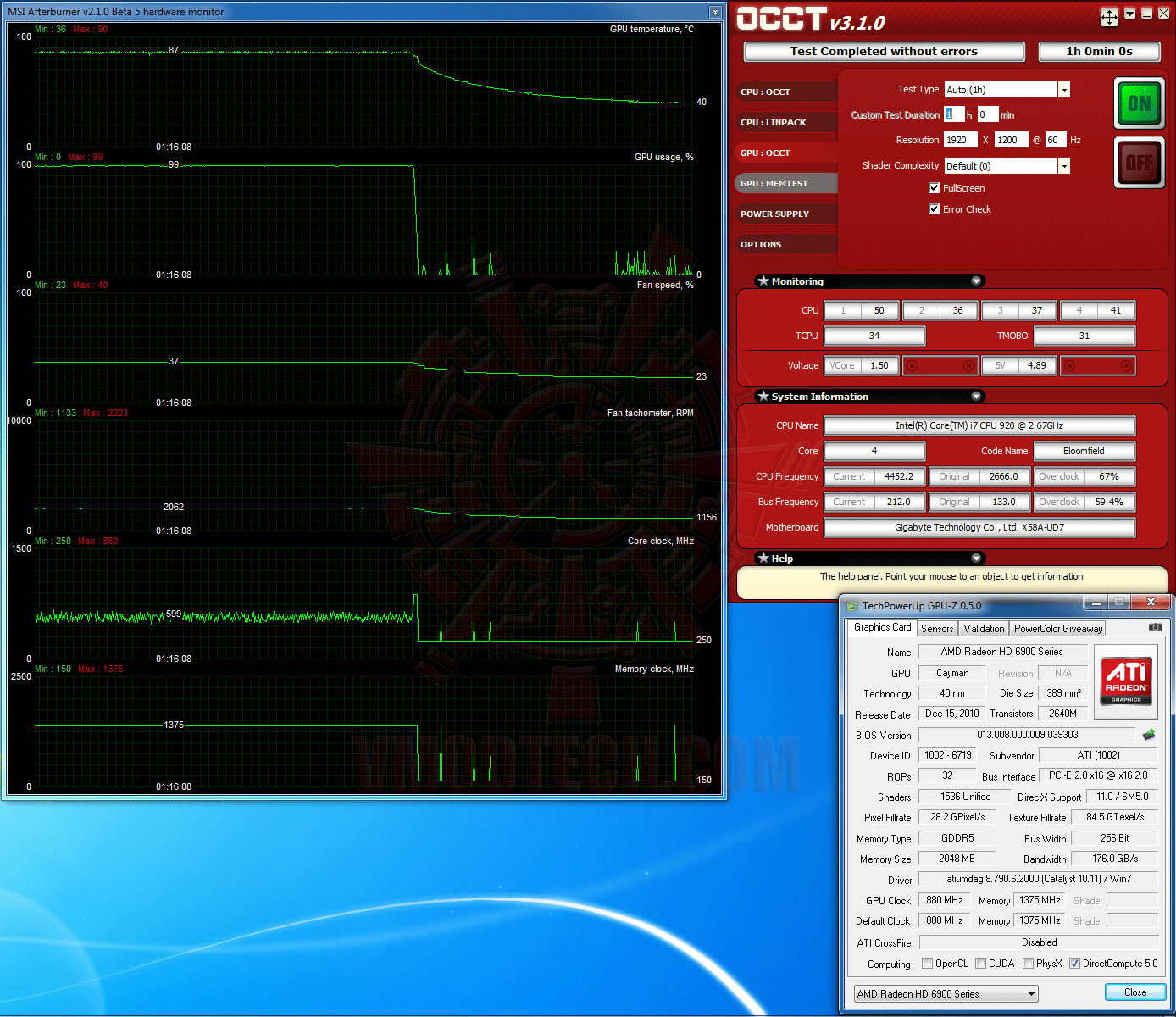This screenshot has width=1176, height=1017.
Task: Click the BIOS Version field 013.008.000.009.039303
Action: pos(1028,735)
